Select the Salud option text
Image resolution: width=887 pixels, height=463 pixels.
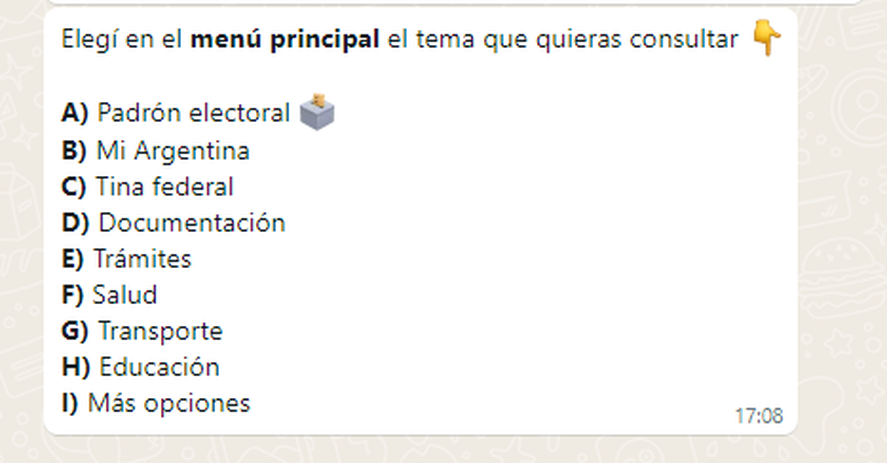click(124, 295)
